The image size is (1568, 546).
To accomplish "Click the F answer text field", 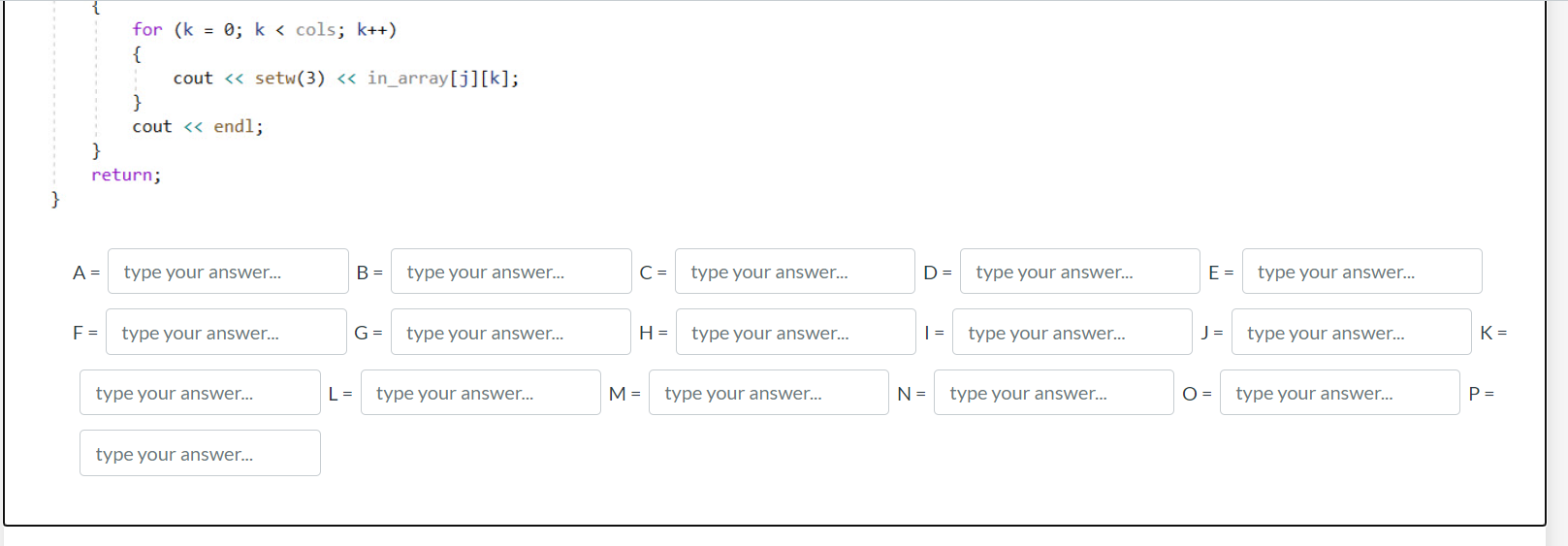I will pos(226,332).
